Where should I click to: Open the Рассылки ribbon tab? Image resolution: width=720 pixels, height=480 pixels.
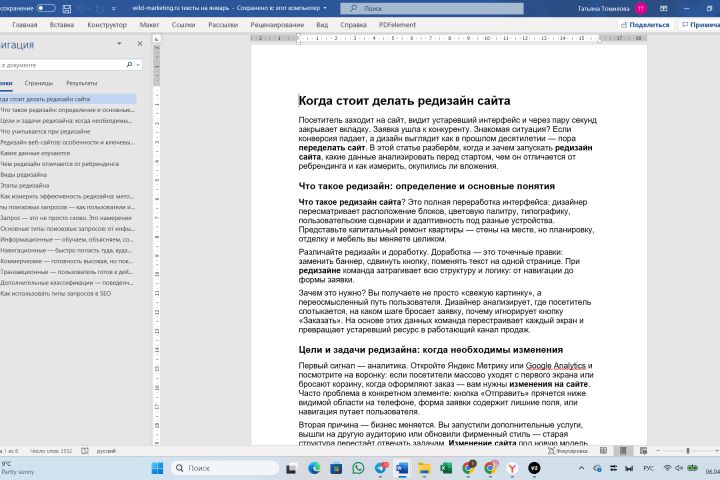coord(223,25)
